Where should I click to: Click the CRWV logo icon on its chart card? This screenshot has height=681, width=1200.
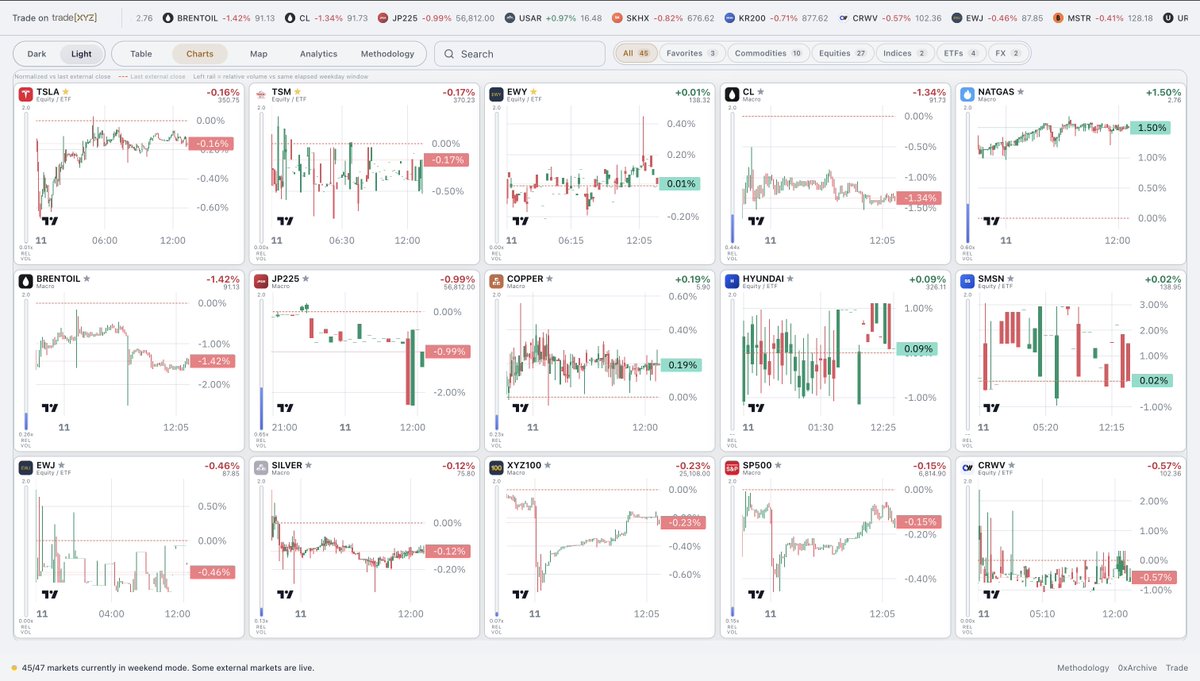point(967,467)
